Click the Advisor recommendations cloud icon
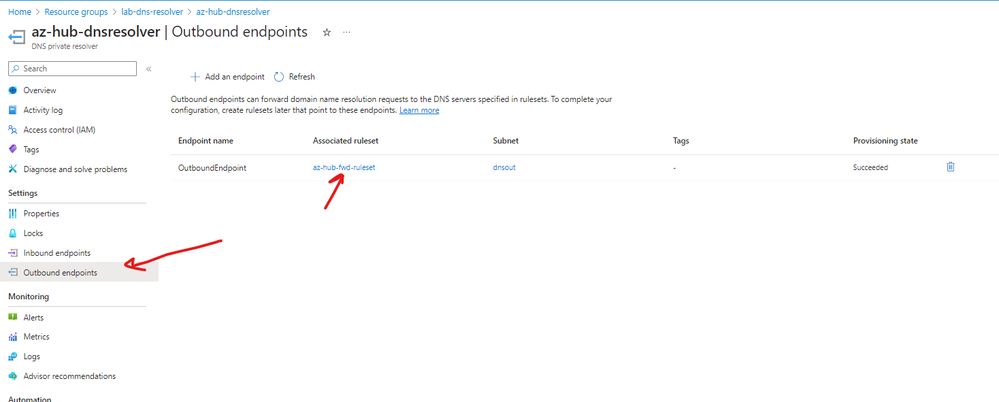 click(x=13, y=376)
